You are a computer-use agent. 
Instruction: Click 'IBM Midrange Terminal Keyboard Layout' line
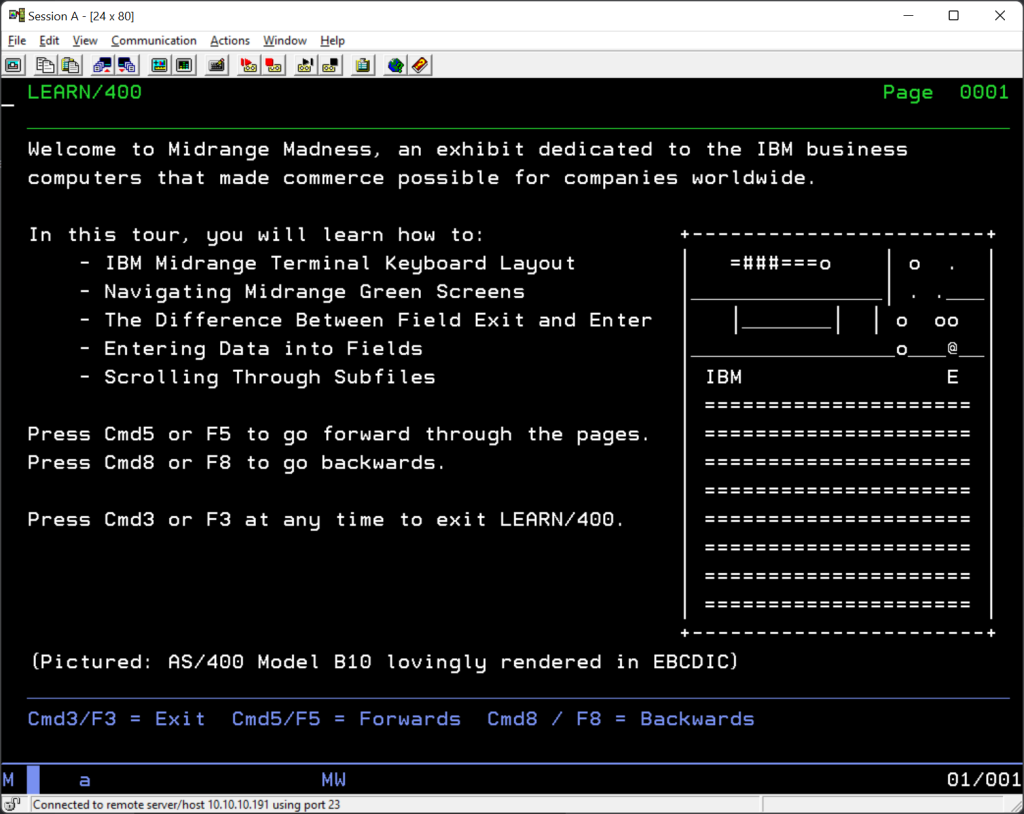[340, 263]
